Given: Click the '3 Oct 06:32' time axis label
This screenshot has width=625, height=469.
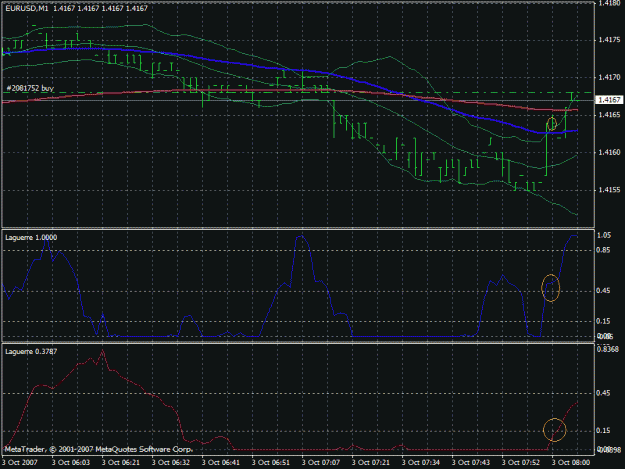Looking at the screenshot, I should point(171,462).
